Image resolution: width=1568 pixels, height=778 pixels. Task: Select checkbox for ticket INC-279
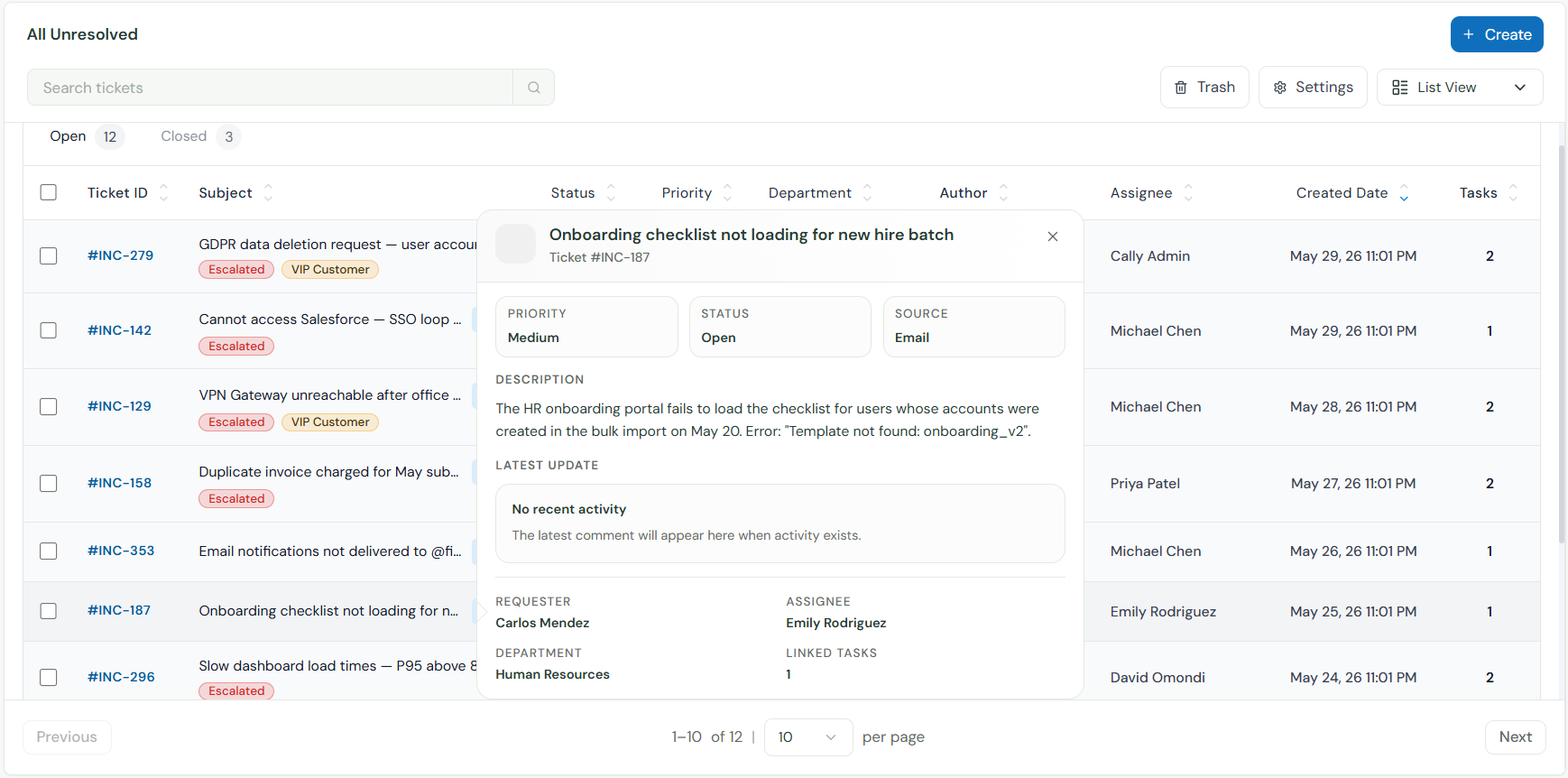[49, 256]
